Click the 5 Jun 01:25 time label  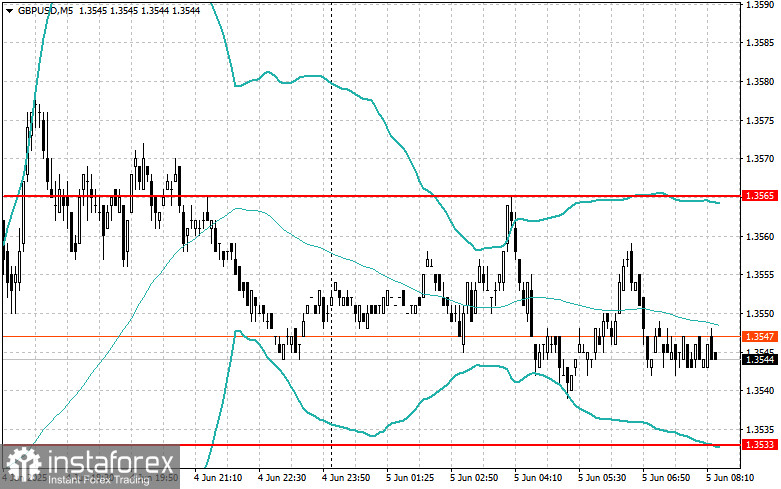(410, 478)
